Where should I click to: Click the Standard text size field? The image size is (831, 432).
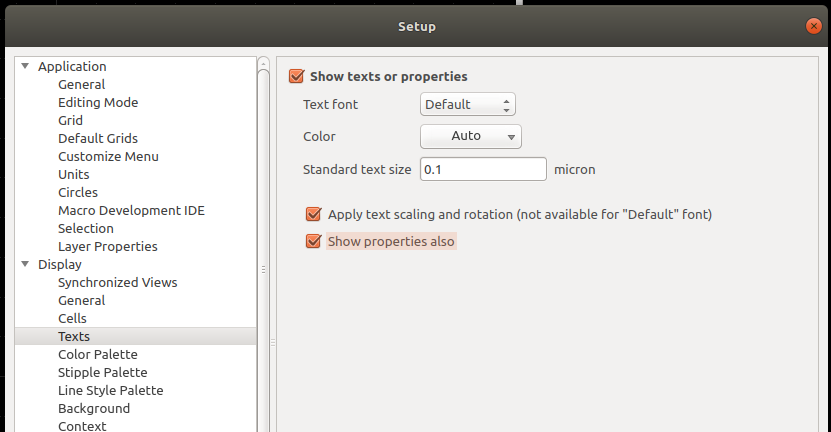tap(483, 169)
